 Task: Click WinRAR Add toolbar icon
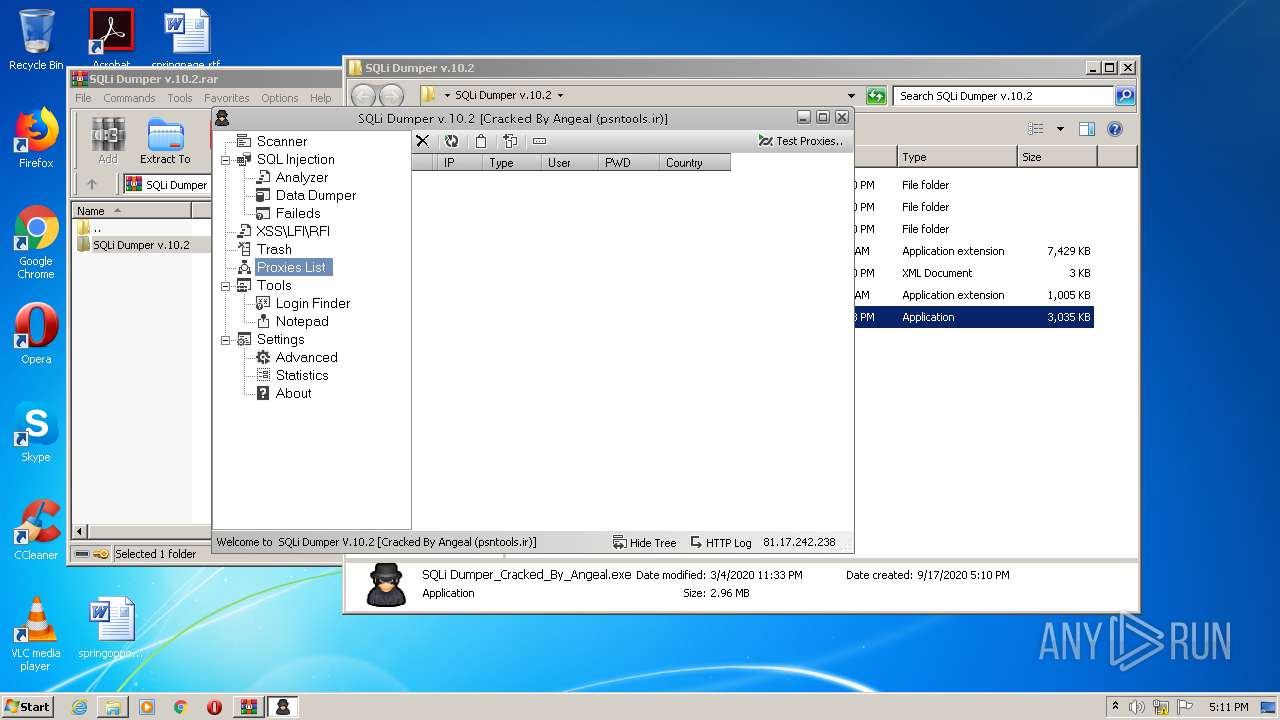tap(108, 141)
